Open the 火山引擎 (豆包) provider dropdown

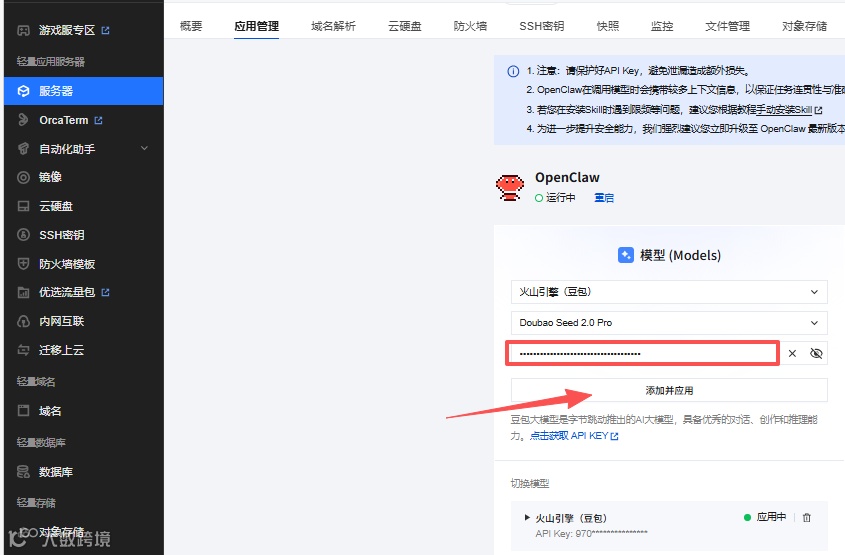tap(669, 292)
